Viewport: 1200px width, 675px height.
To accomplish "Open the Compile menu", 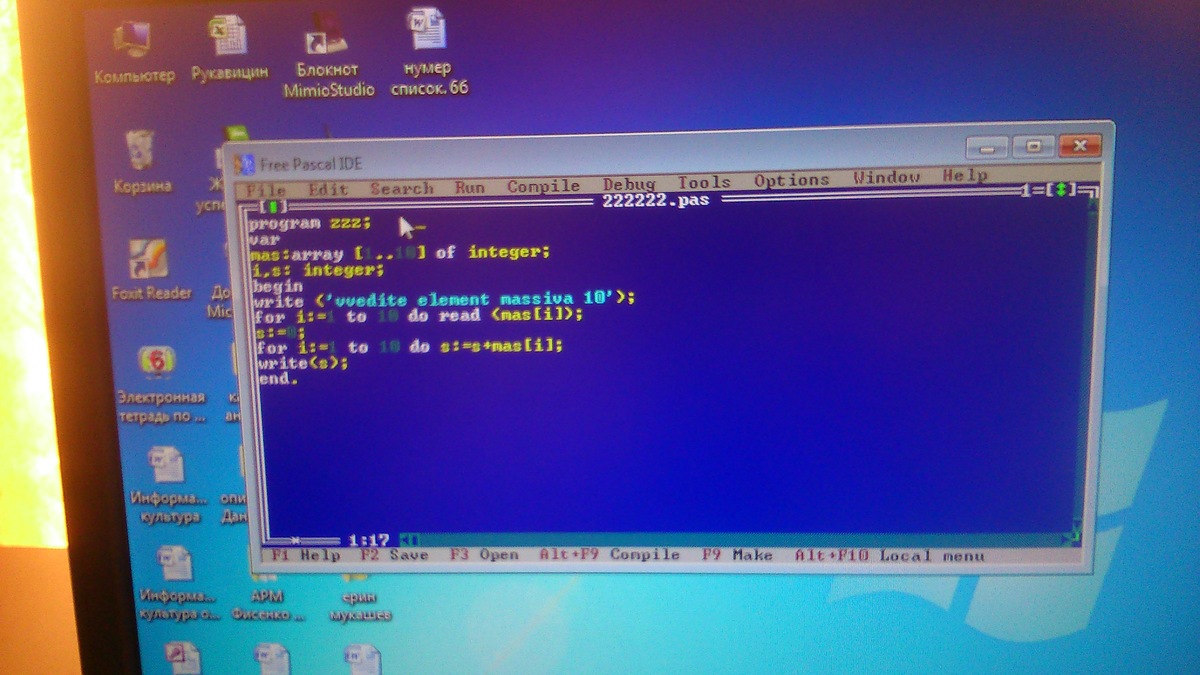I will click(543, 186).
